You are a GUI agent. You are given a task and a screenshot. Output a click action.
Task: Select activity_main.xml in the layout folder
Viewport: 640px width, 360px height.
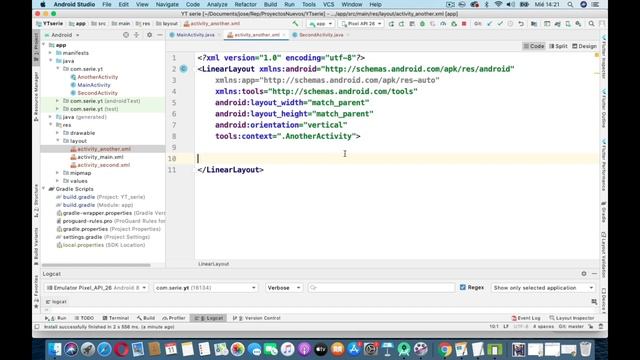pos(97,157)
